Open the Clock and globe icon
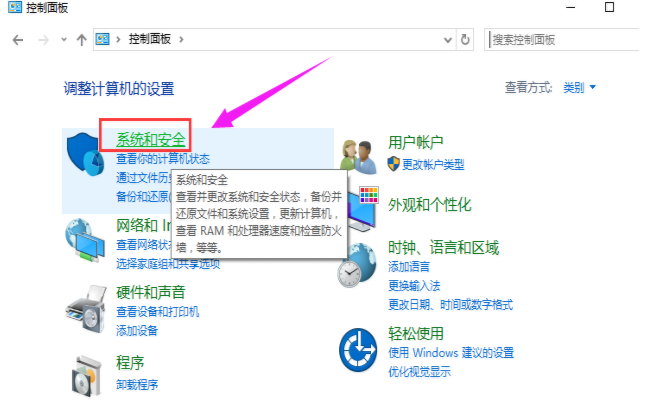Viewport: 667px width, 413px height. click(x=357, y=265)
